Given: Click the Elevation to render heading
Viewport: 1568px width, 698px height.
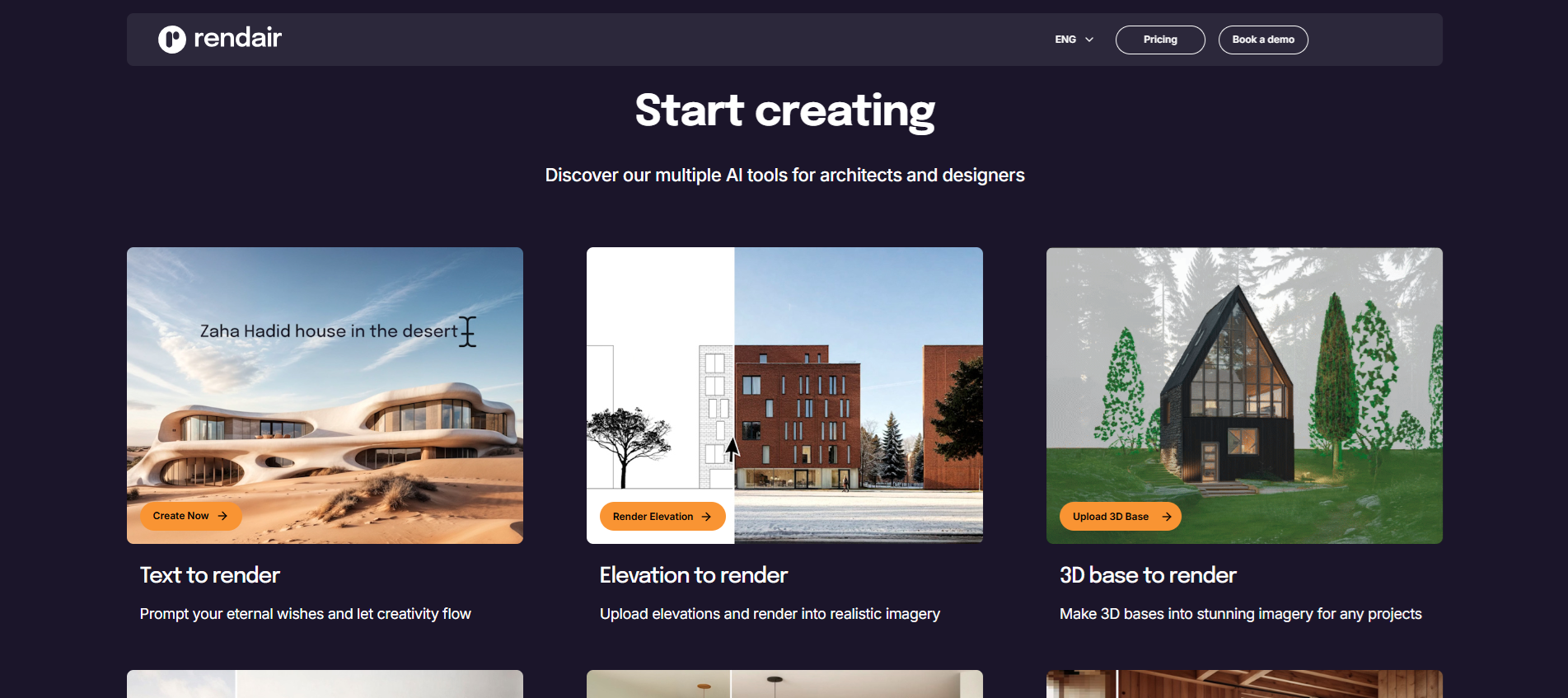Looking at the screenshot, I should 693,575.
